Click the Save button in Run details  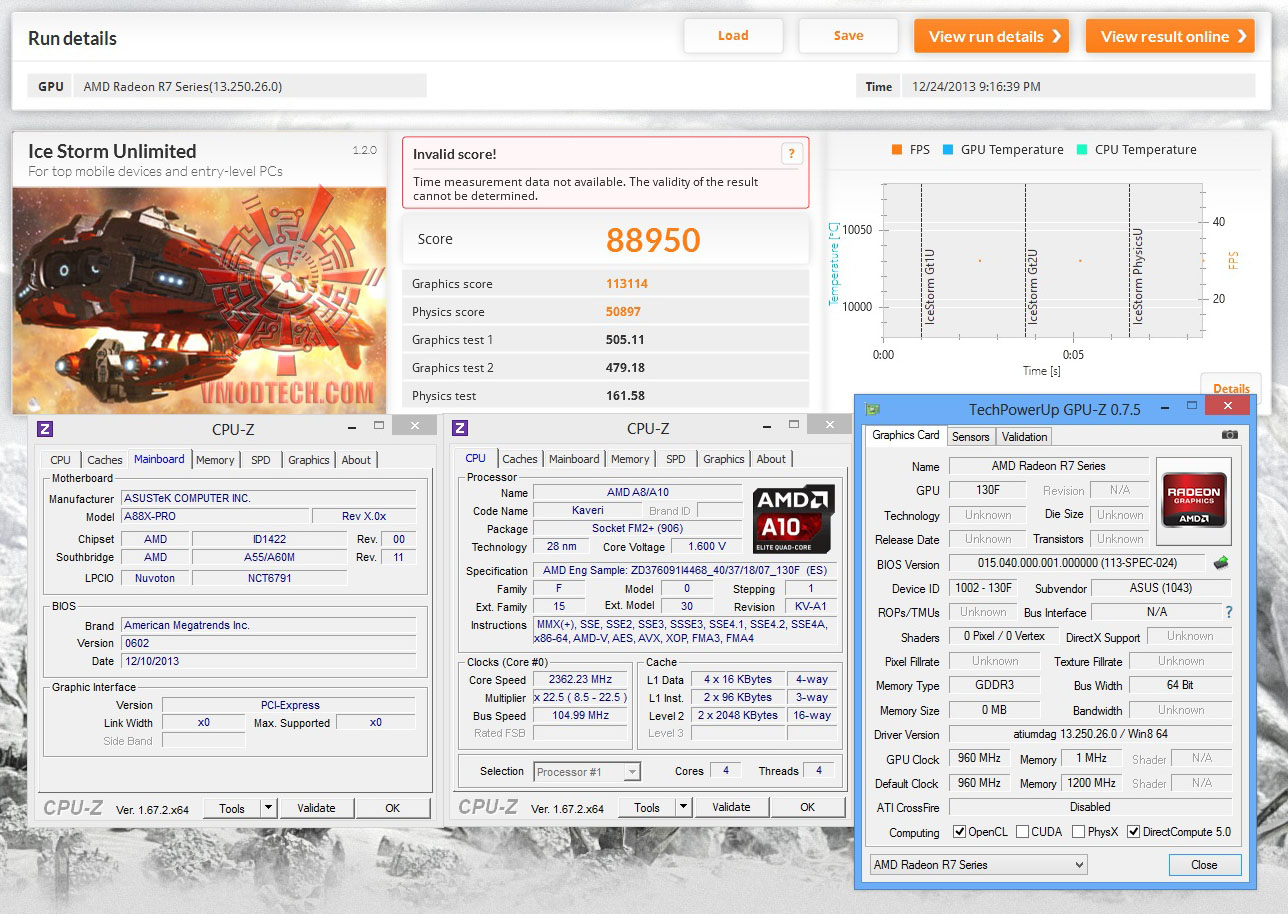pos(848,36)
